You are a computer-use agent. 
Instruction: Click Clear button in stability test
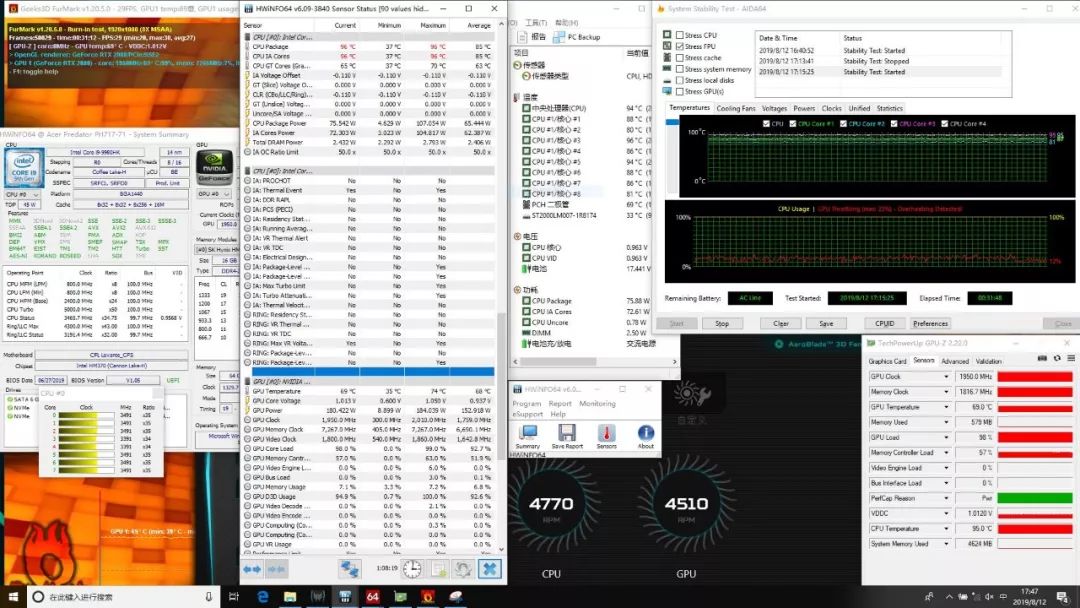pos(780,323)
